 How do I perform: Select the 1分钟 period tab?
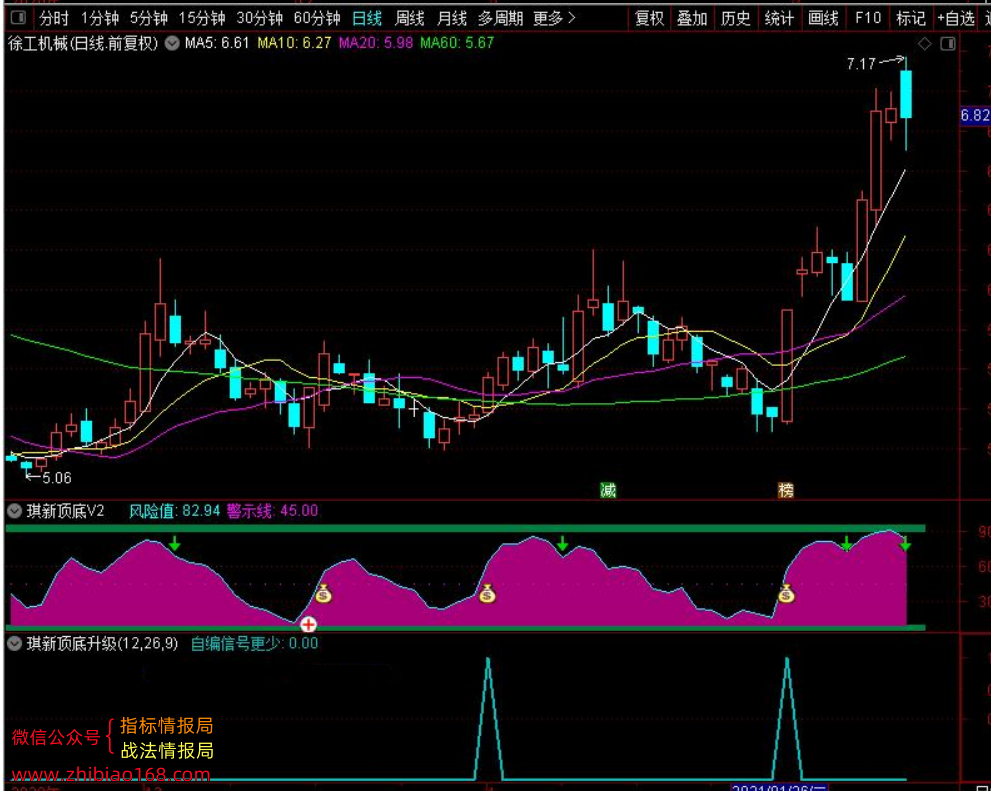[100, 18]
